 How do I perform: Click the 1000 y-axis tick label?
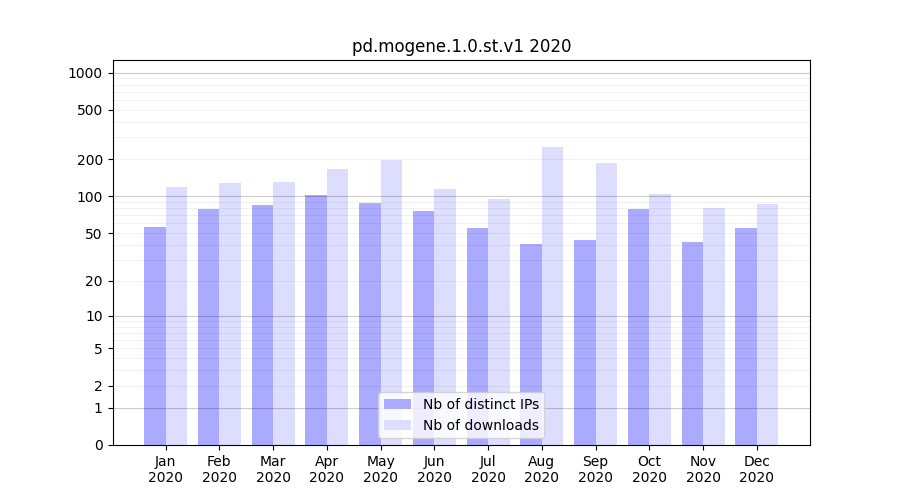[85, 73]
